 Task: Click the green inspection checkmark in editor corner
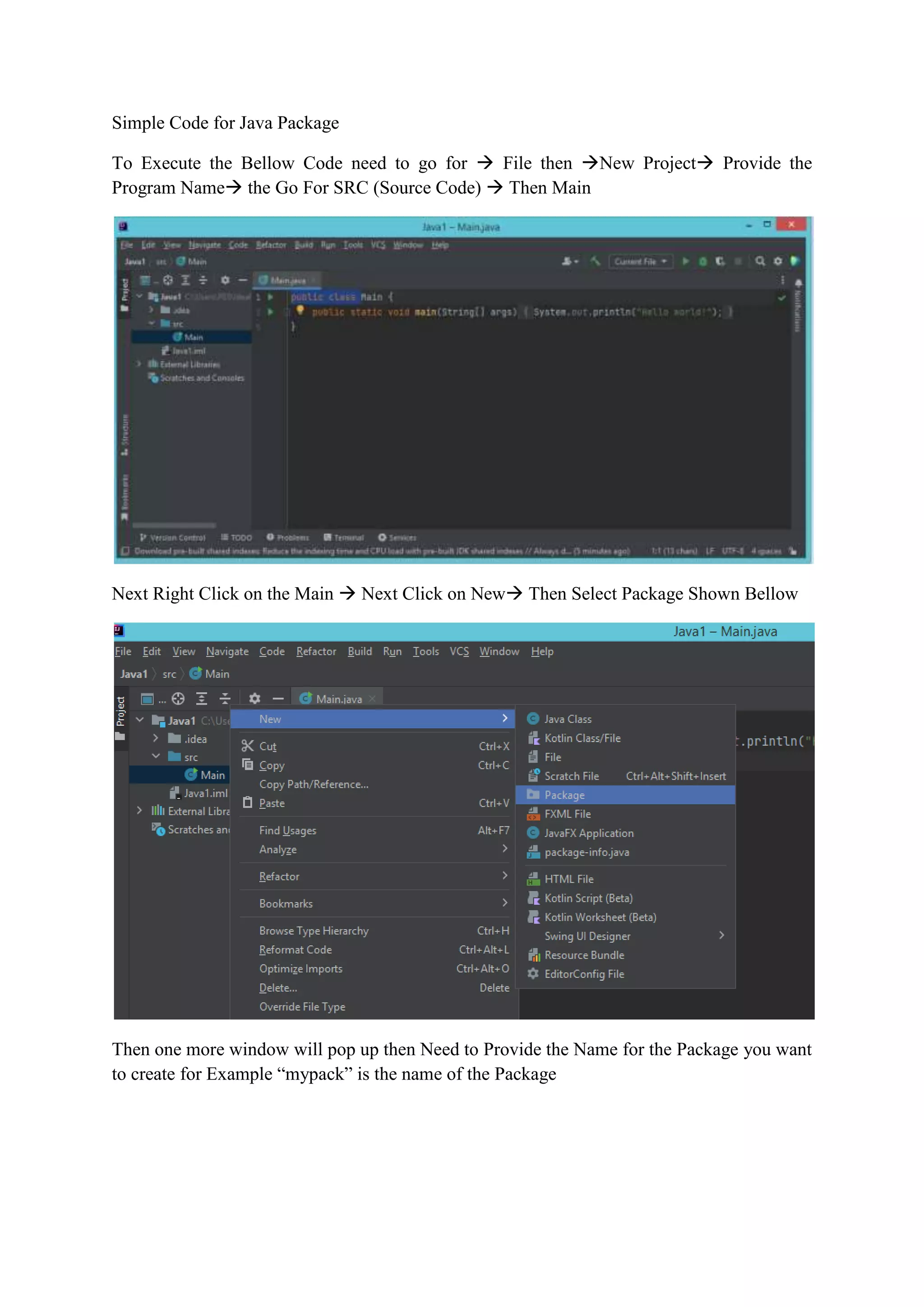click(x=782, y=297)
